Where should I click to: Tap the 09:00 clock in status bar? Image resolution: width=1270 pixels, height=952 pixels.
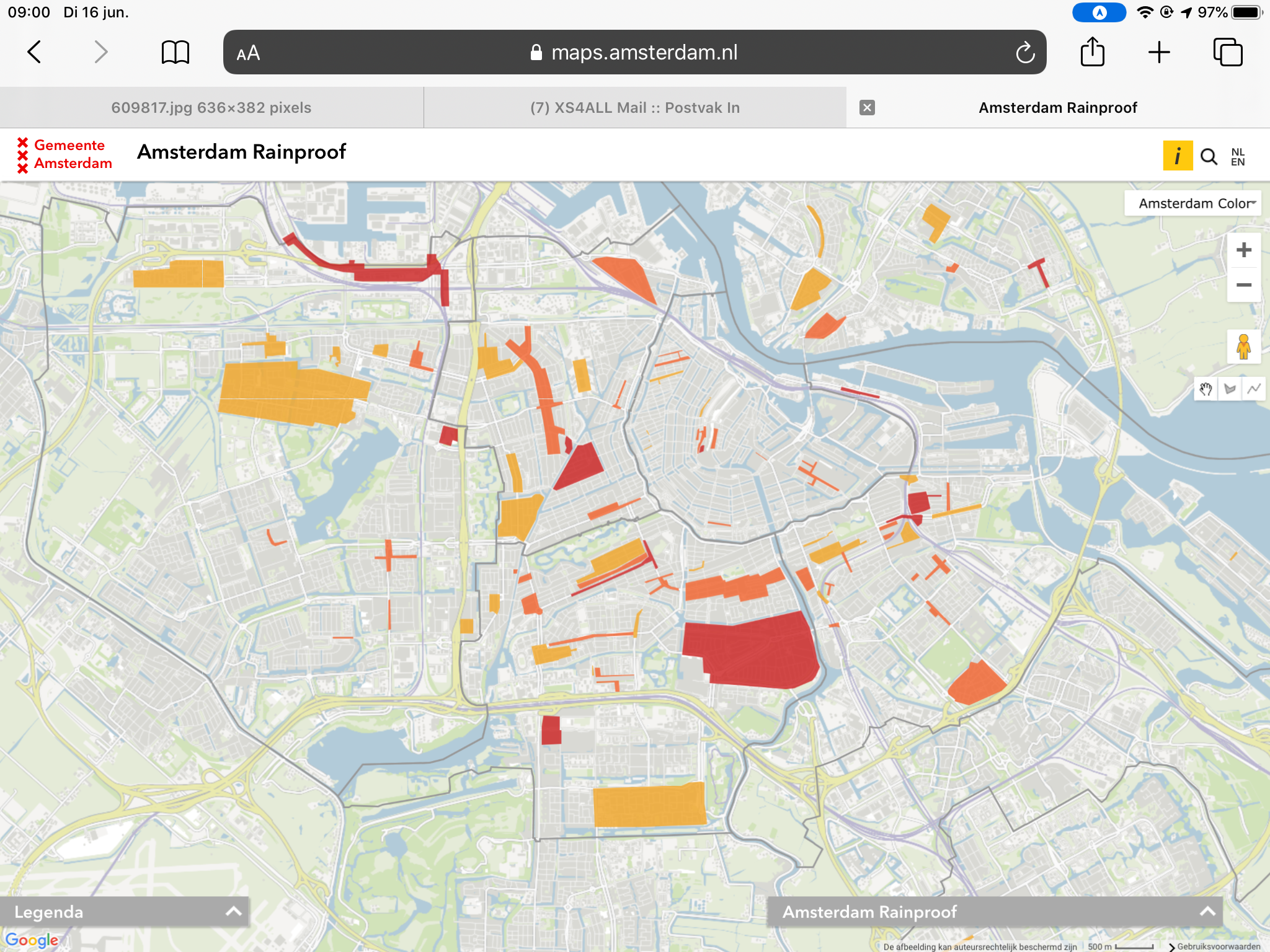(29, 12)
